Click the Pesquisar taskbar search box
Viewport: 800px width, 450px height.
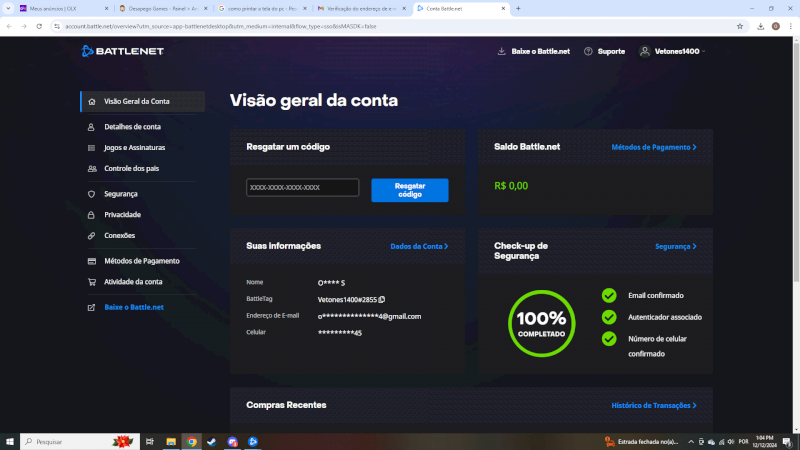click(80, 442)
